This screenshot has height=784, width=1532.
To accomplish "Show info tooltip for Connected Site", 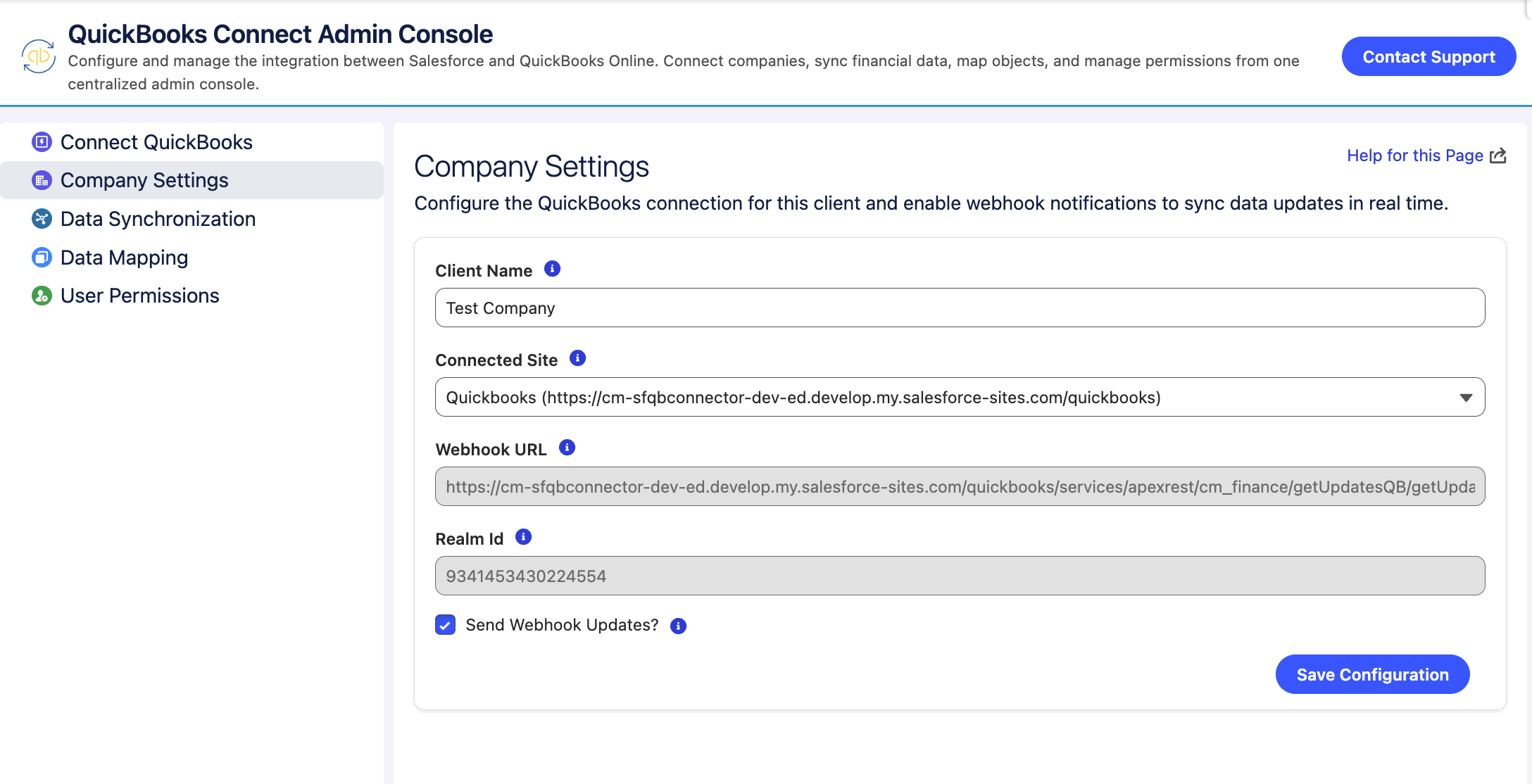I will click(578, 358).
